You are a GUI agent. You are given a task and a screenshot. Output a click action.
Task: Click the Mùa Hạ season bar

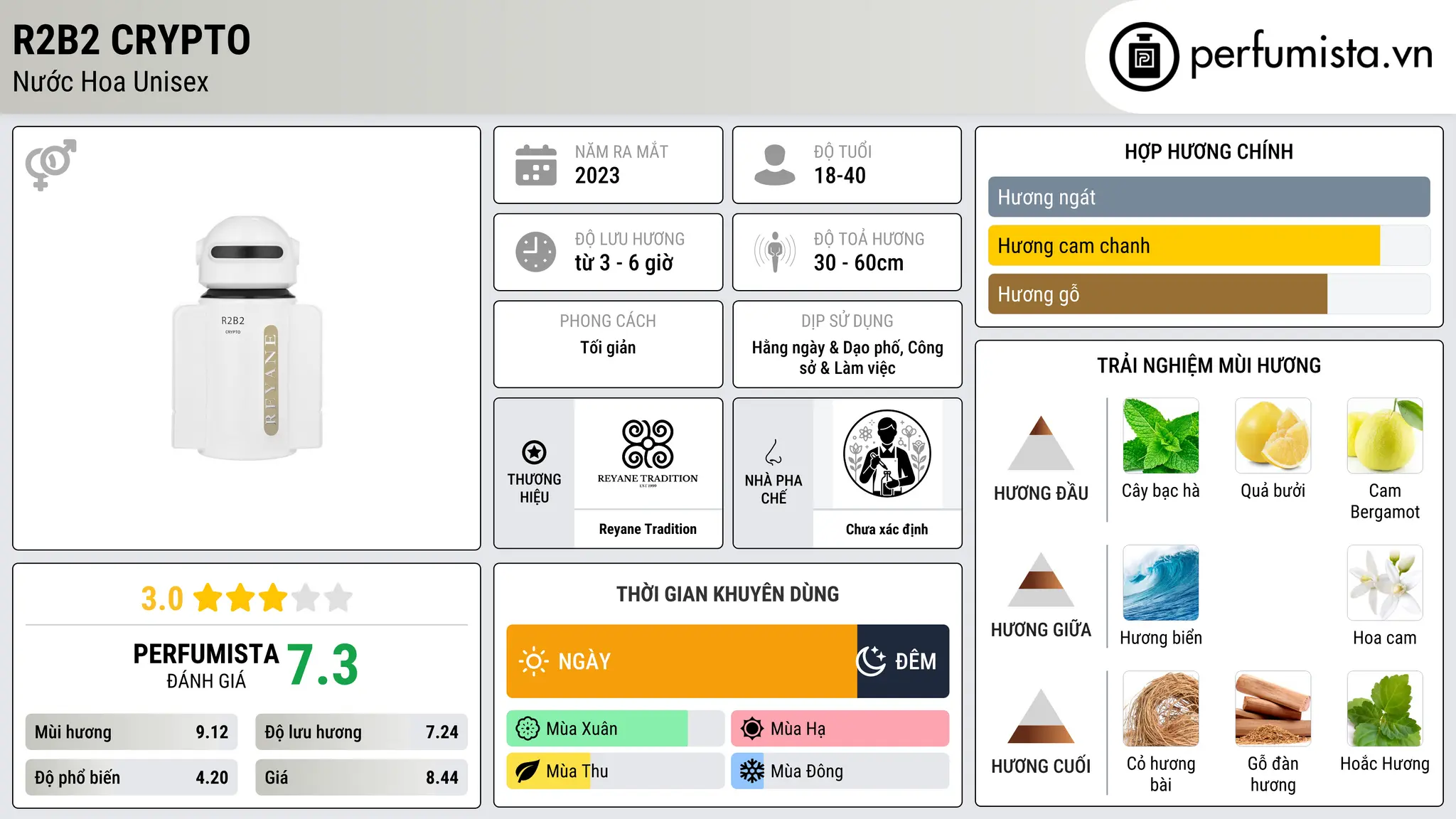click(840, 729)
